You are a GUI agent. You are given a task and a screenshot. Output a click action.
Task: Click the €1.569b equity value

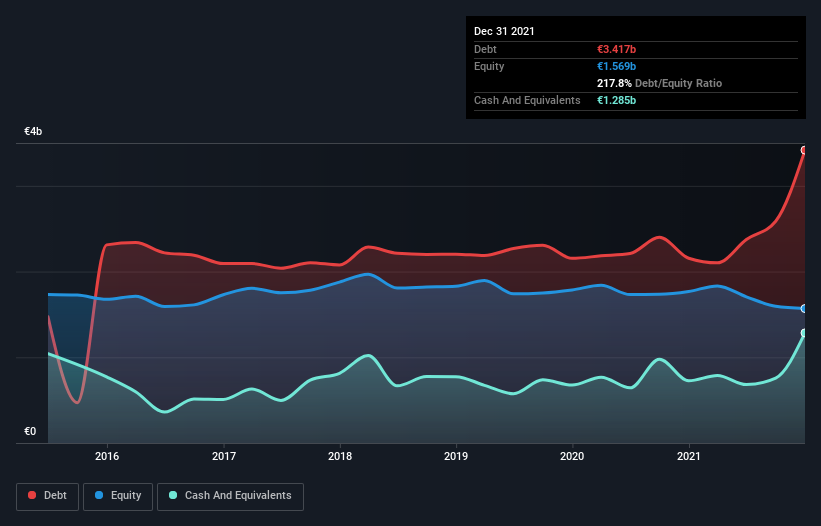tap(616, 66)
